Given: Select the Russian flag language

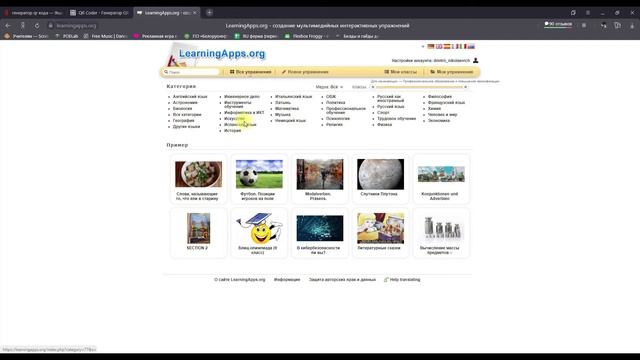Looking at the screenshot, I should click(471, 47).
